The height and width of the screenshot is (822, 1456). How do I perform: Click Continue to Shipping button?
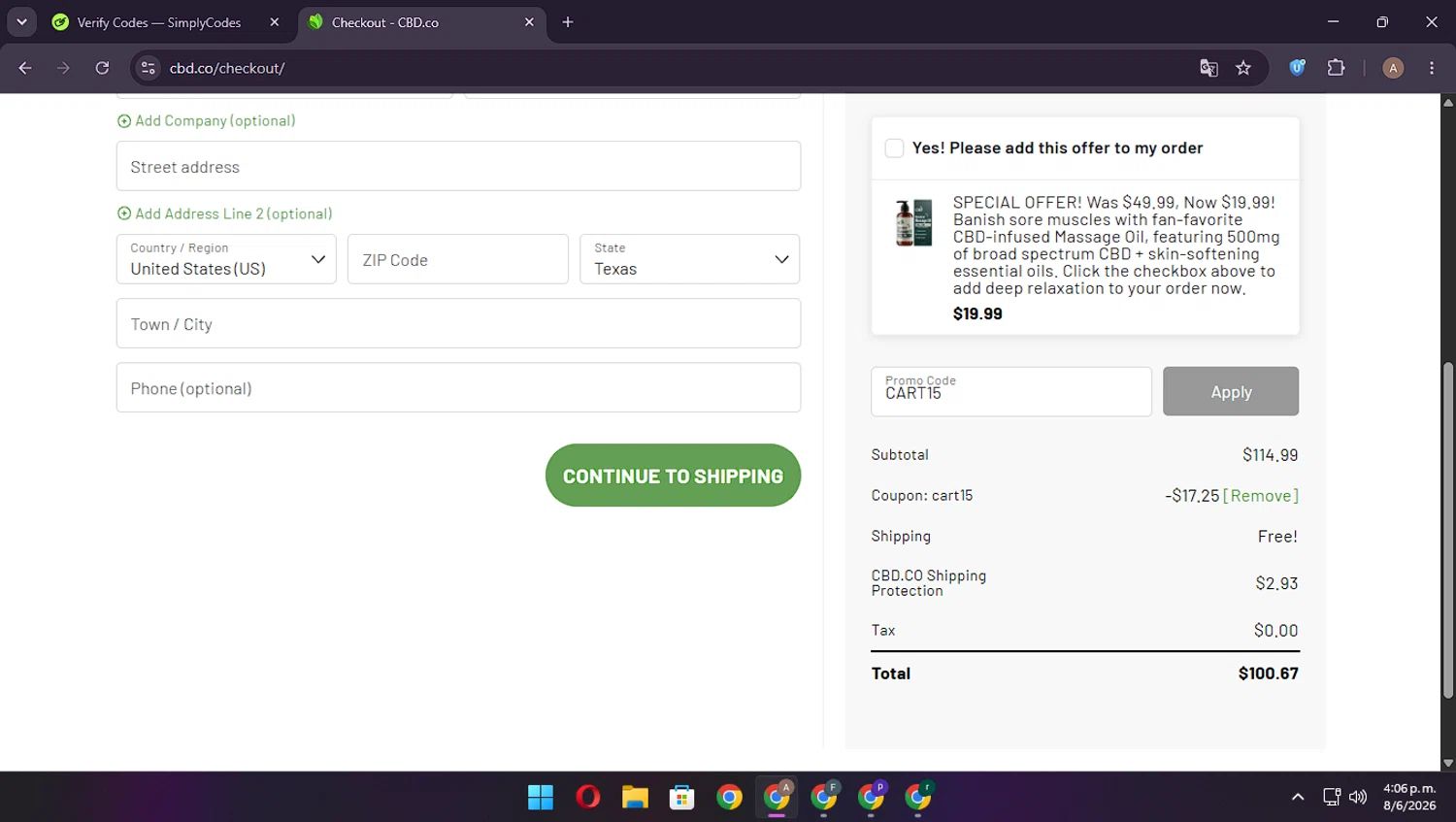[673, 476]
